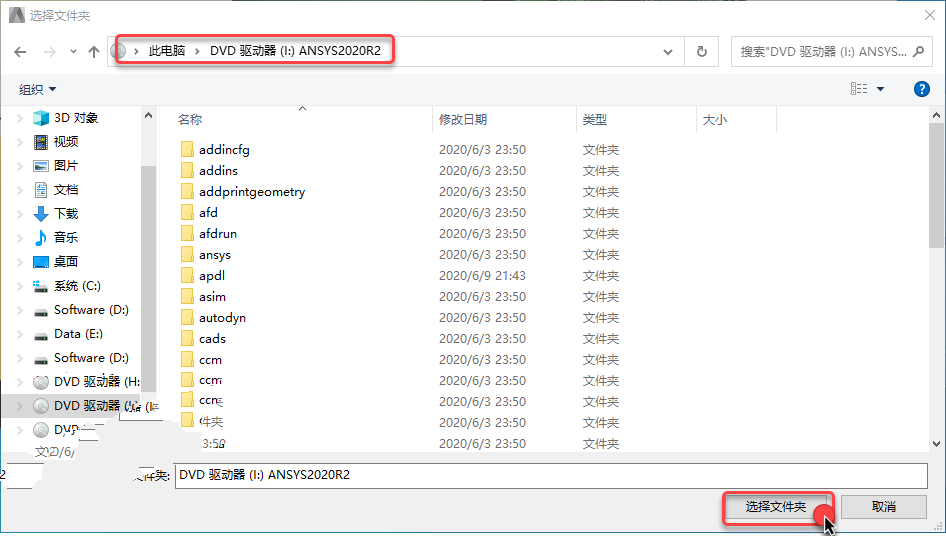Expand the Data (E:) tree node
The height and width of the screenshot is (536, 946).
point(19,334)
